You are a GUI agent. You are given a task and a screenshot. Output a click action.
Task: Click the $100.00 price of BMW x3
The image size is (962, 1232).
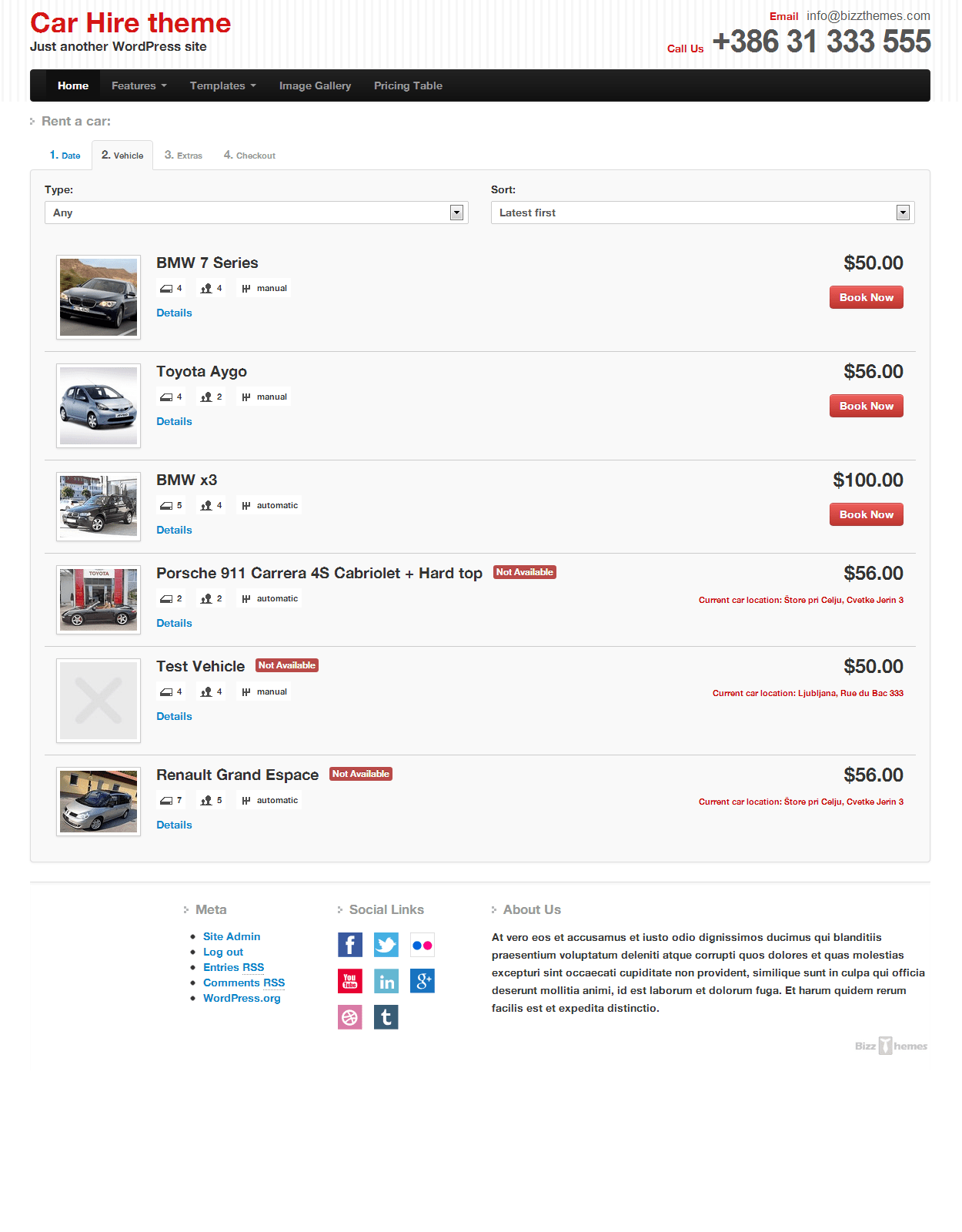868,480
